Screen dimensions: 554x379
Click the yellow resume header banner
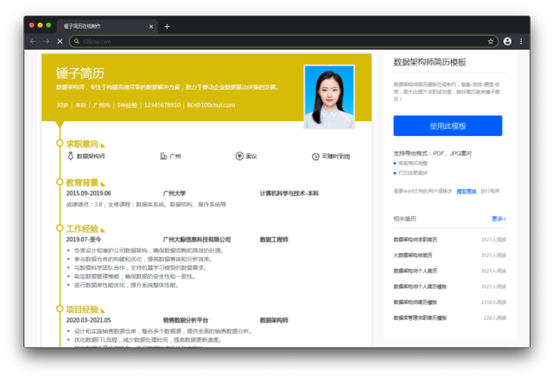pos(207,87)
